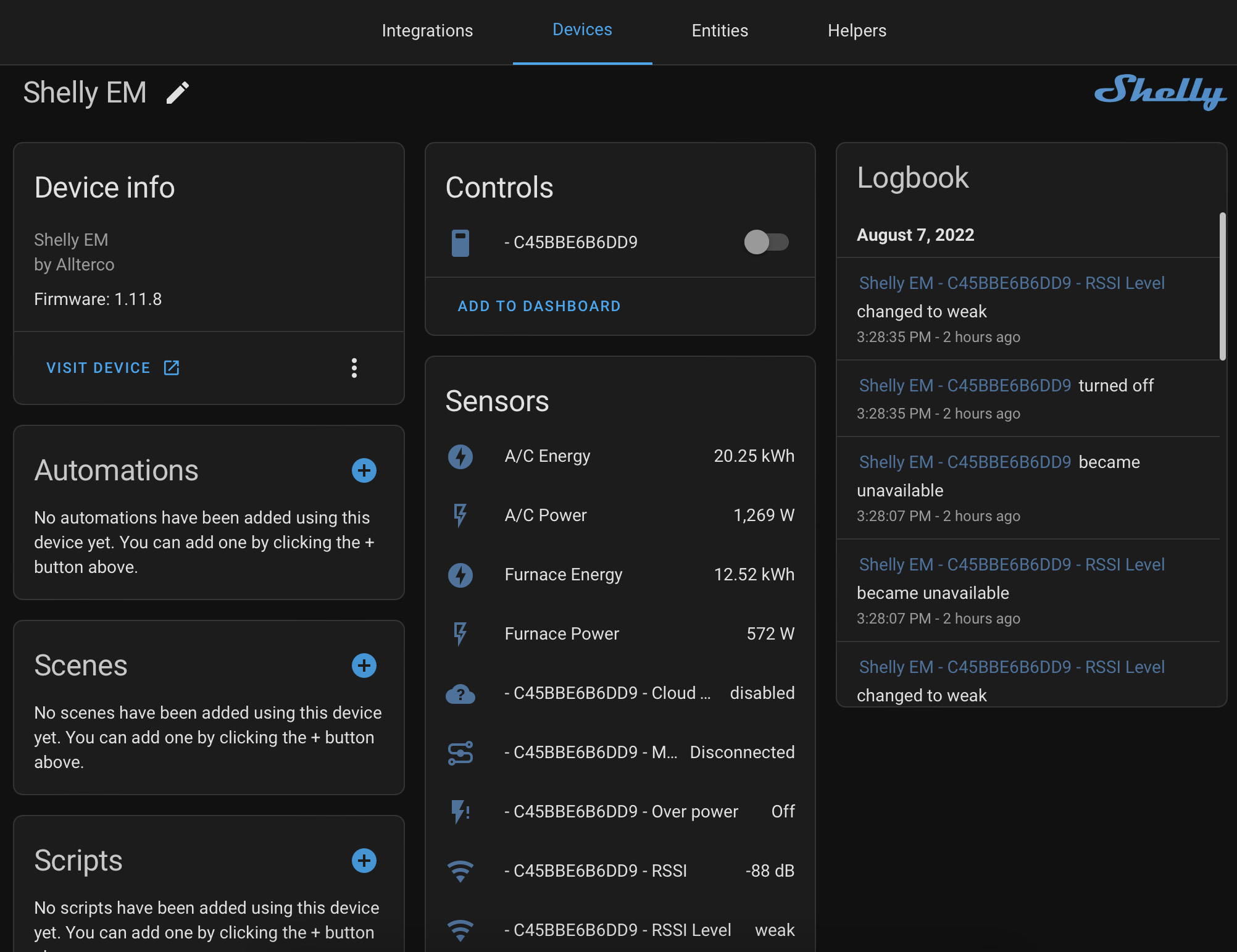
Task: Open the Furnace Power 572 W row
Action: point(620,634)
